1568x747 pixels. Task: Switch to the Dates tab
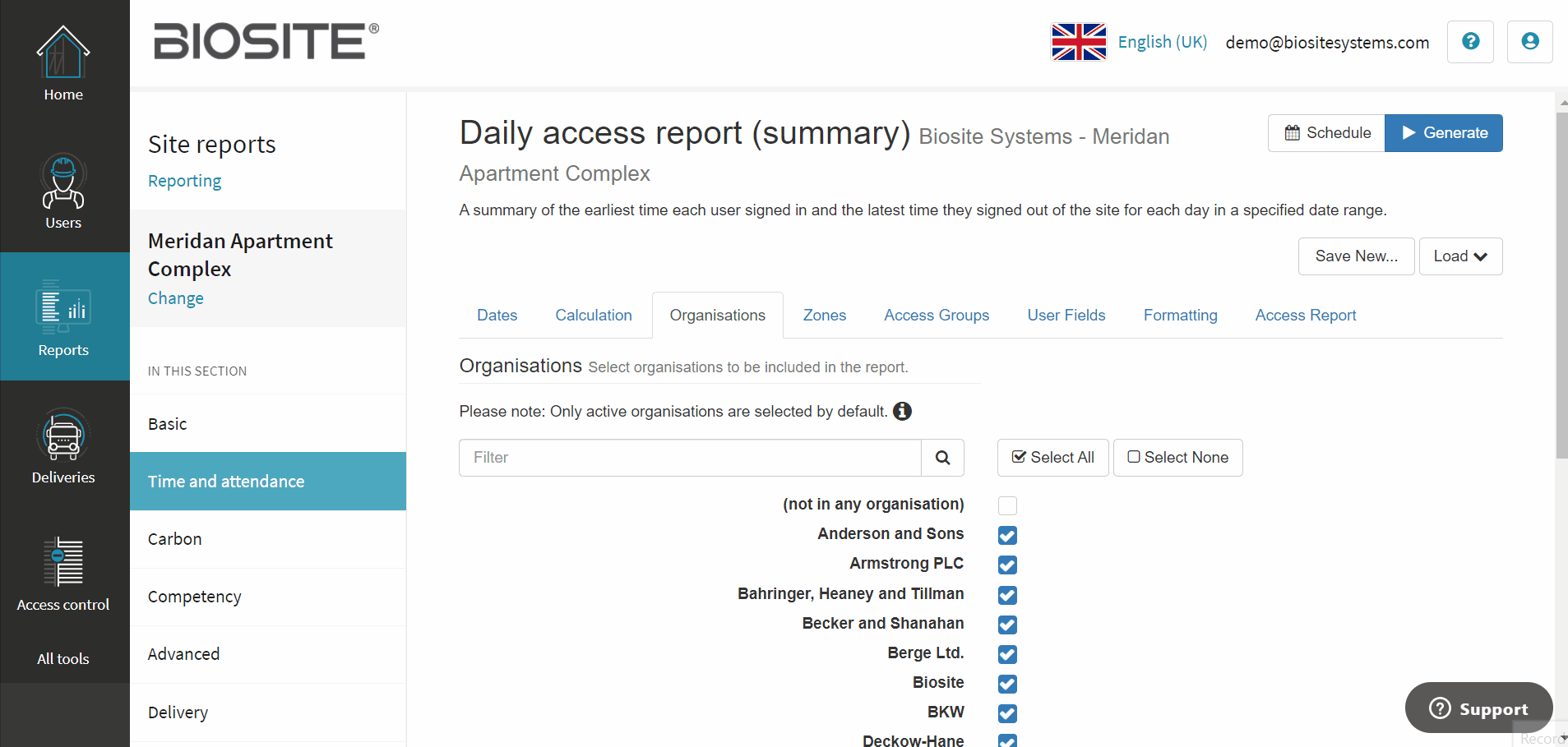tap(497, 316)
